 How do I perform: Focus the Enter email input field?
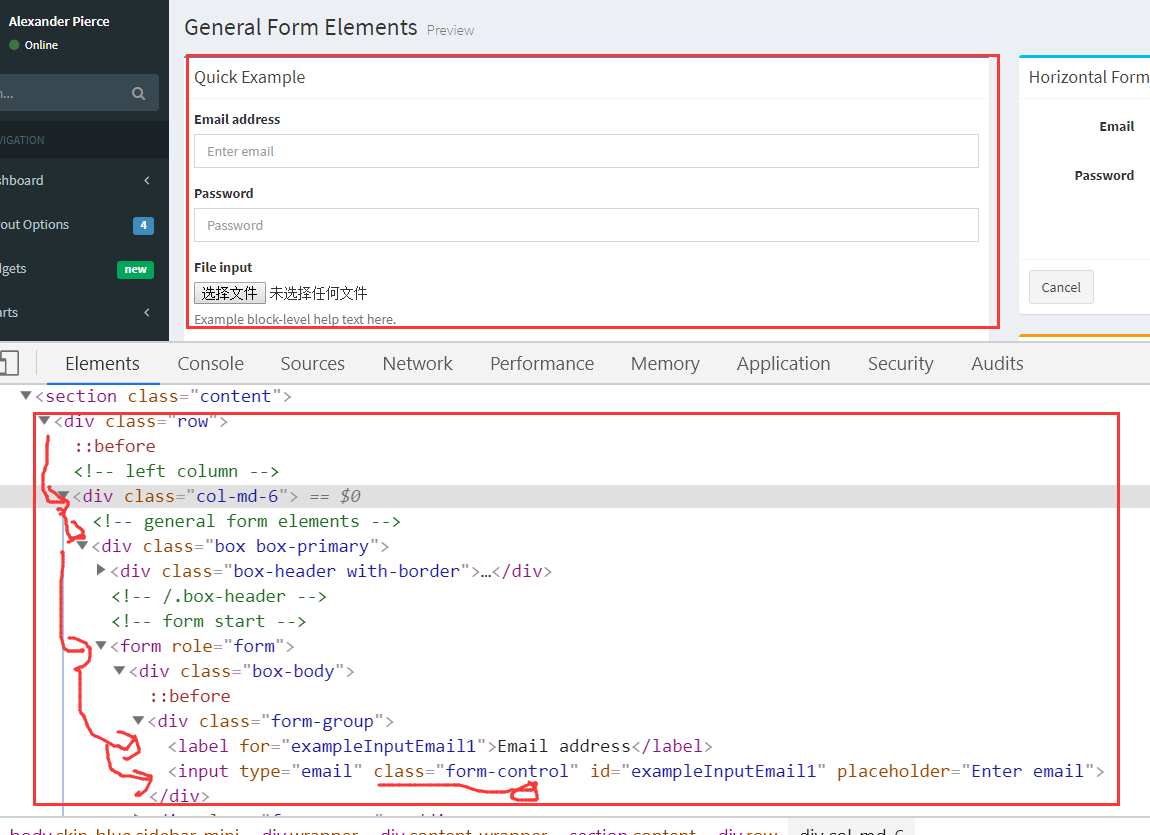pyautogui.click(x=586, y=151)
